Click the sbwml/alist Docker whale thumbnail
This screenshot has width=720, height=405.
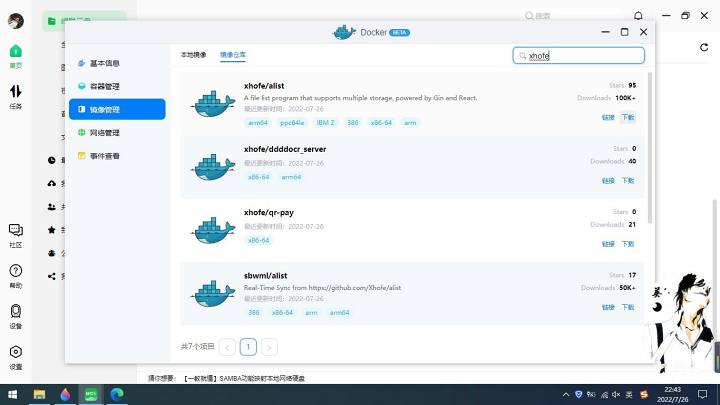click(213, 293)
